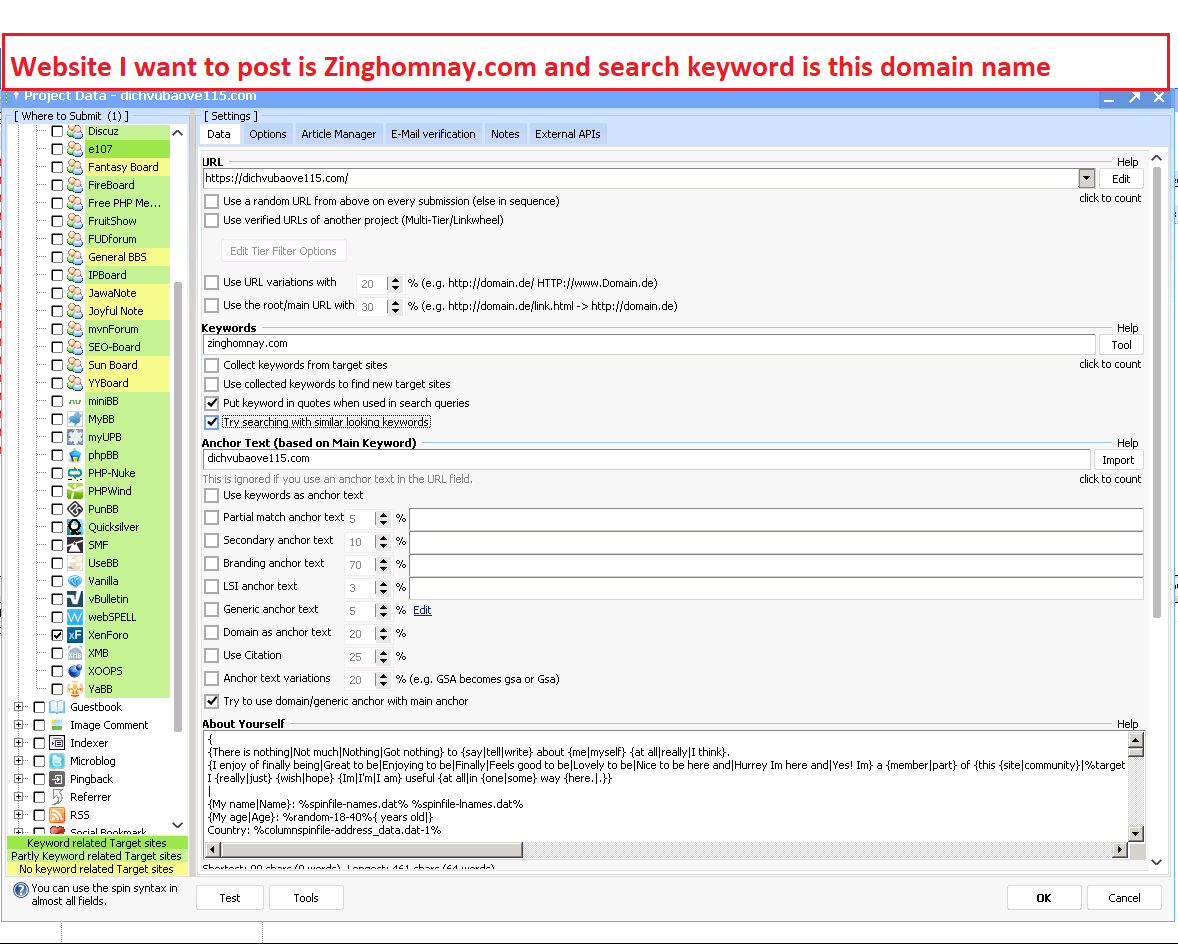This screenshot has width=1178, height=944.
Task: Click the vBulletin engine icon
Action: (75, 599)
